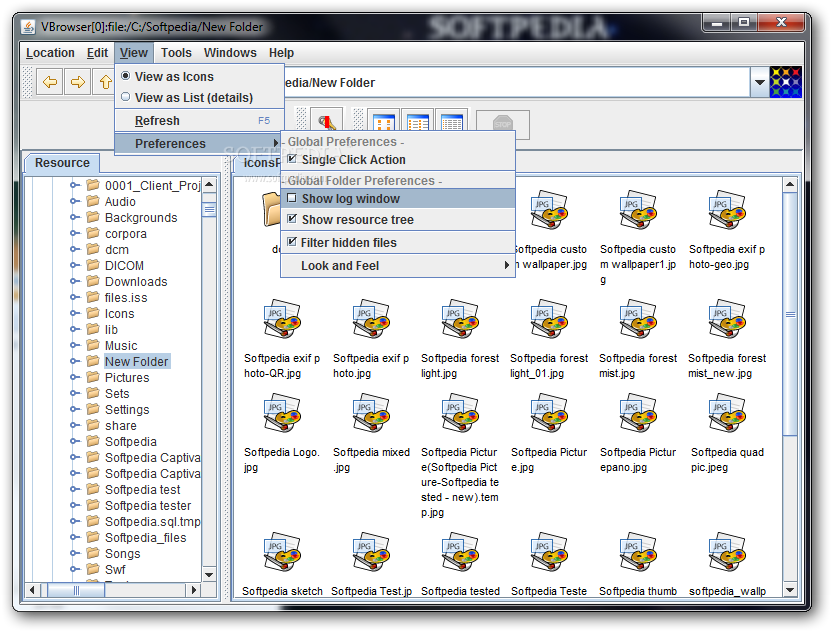
Task: Open Softpedia exif photo-geo.jpg icon
Action: 727,211
